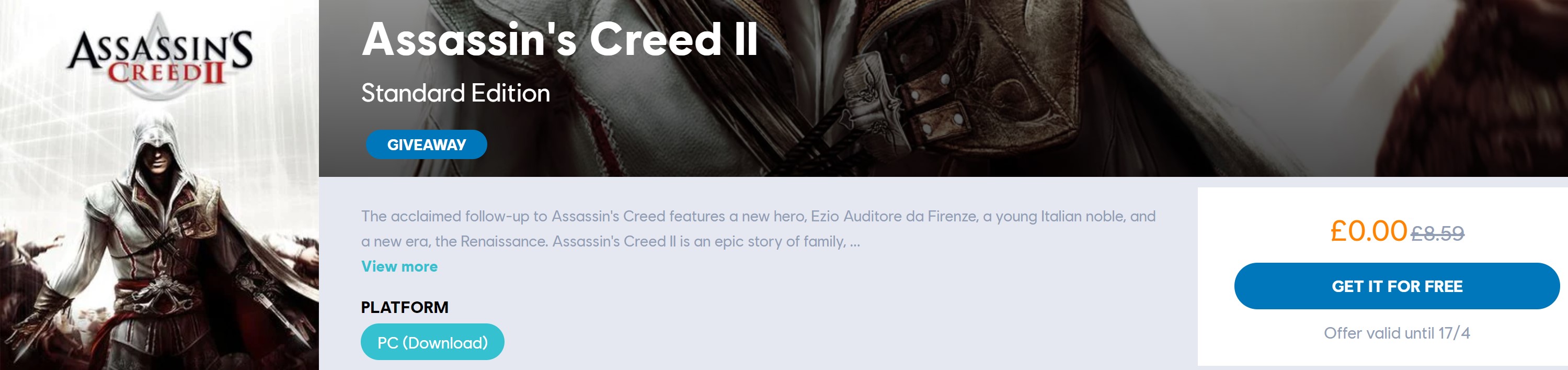
Task: Click the crossed-out £8.59 original price
Action: [x=1437, y=233]
